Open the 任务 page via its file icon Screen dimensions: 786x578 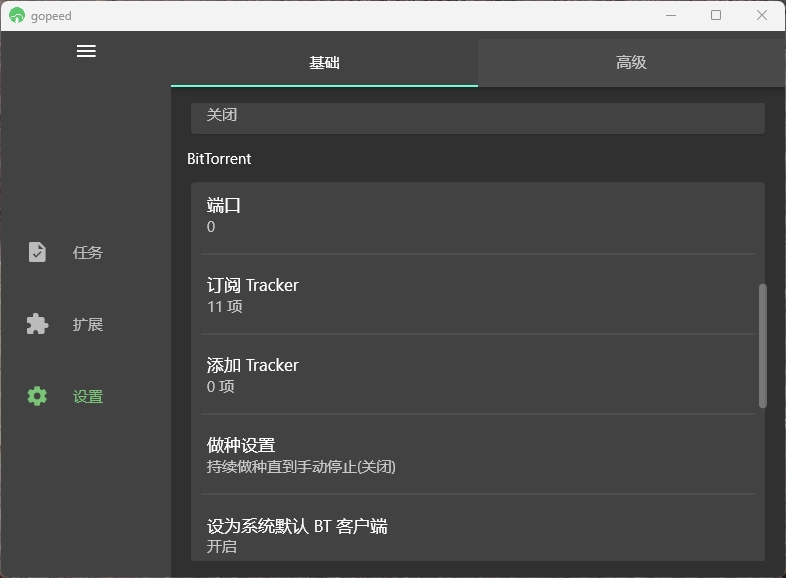[37, 252]
